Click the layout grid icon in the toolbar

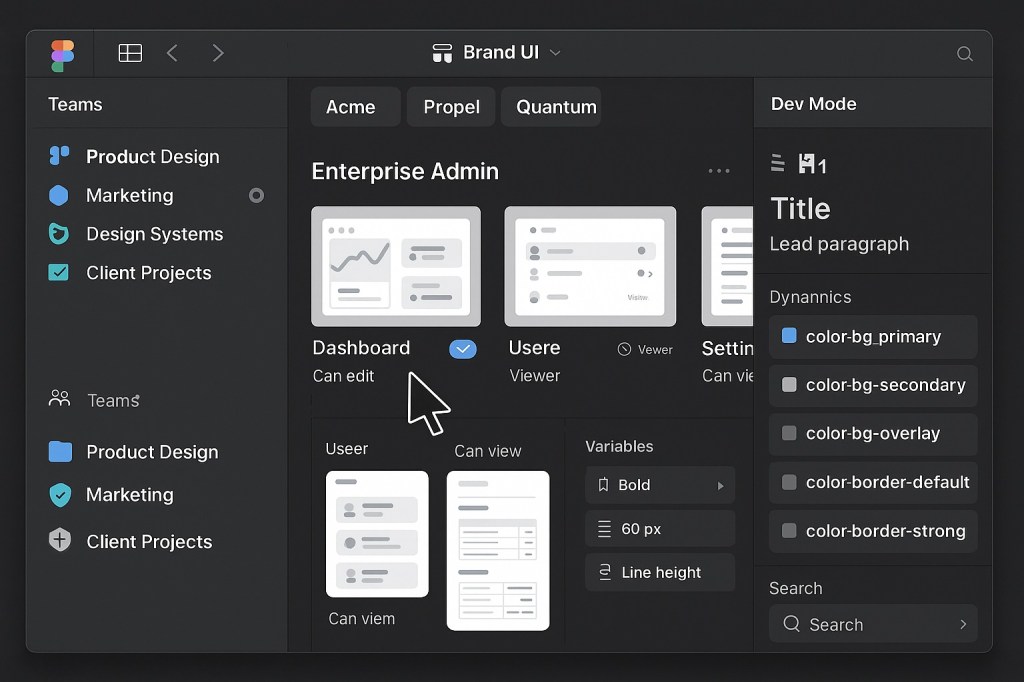click(x=130, y=53)
